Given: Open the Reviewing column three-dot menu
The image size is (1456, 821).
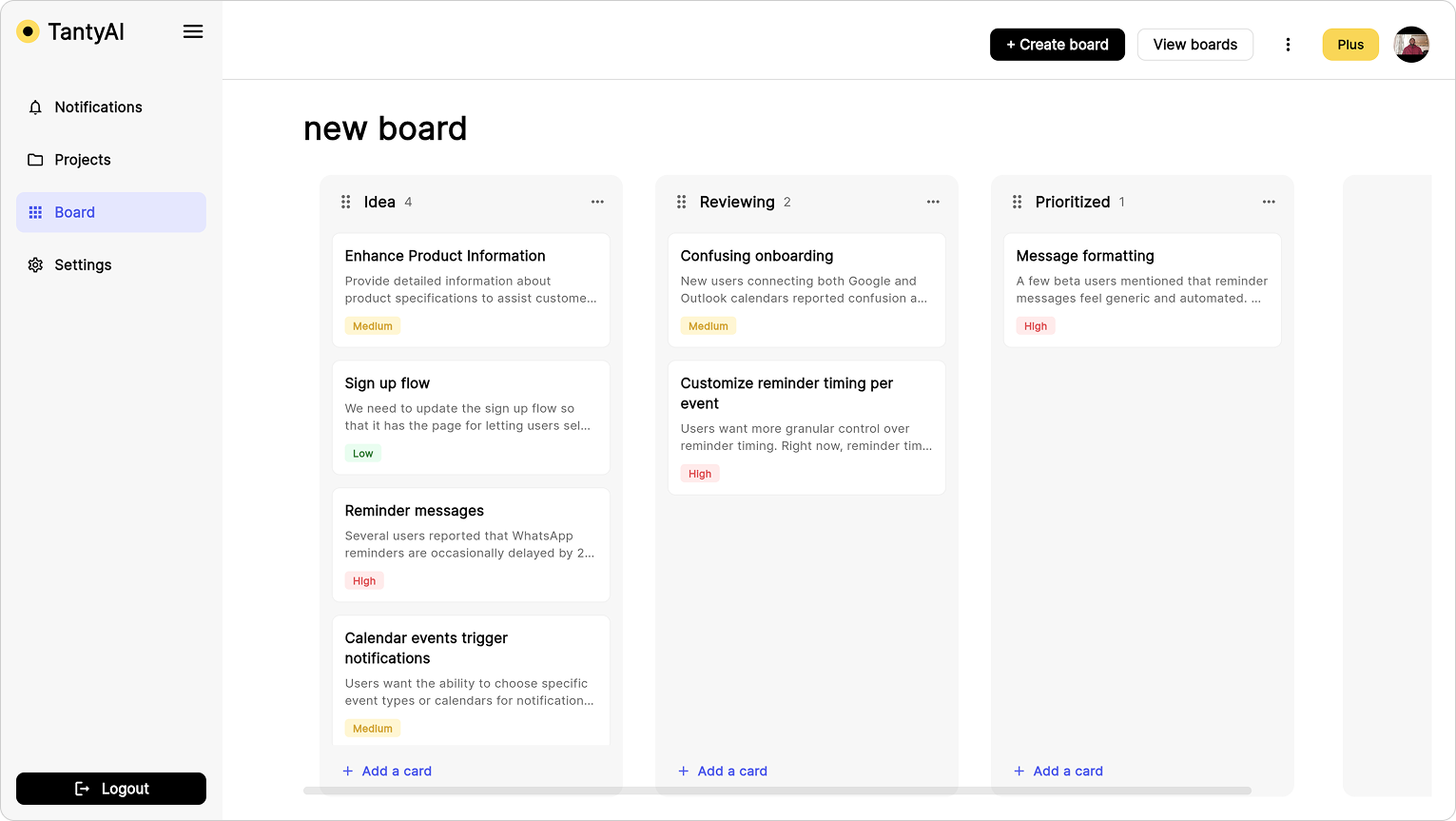Looking at the screenshot, I should [933, 202].
